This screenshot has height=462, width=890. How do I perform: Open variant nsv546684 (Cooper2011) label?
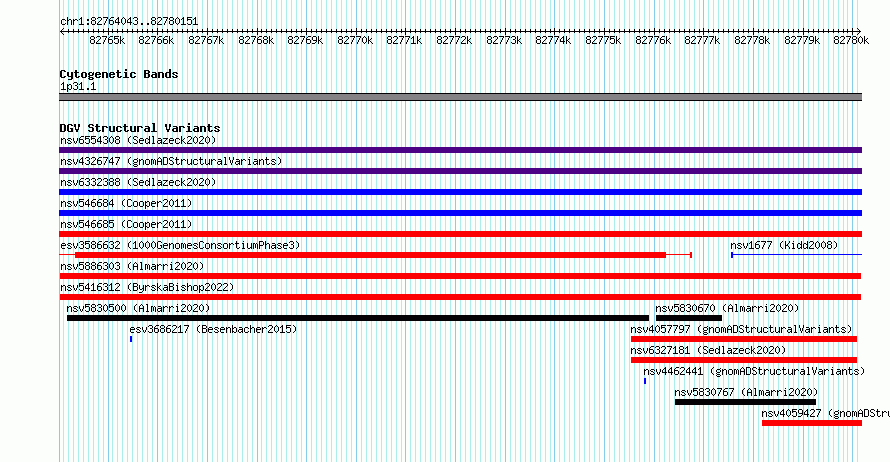tap(126, 203)
